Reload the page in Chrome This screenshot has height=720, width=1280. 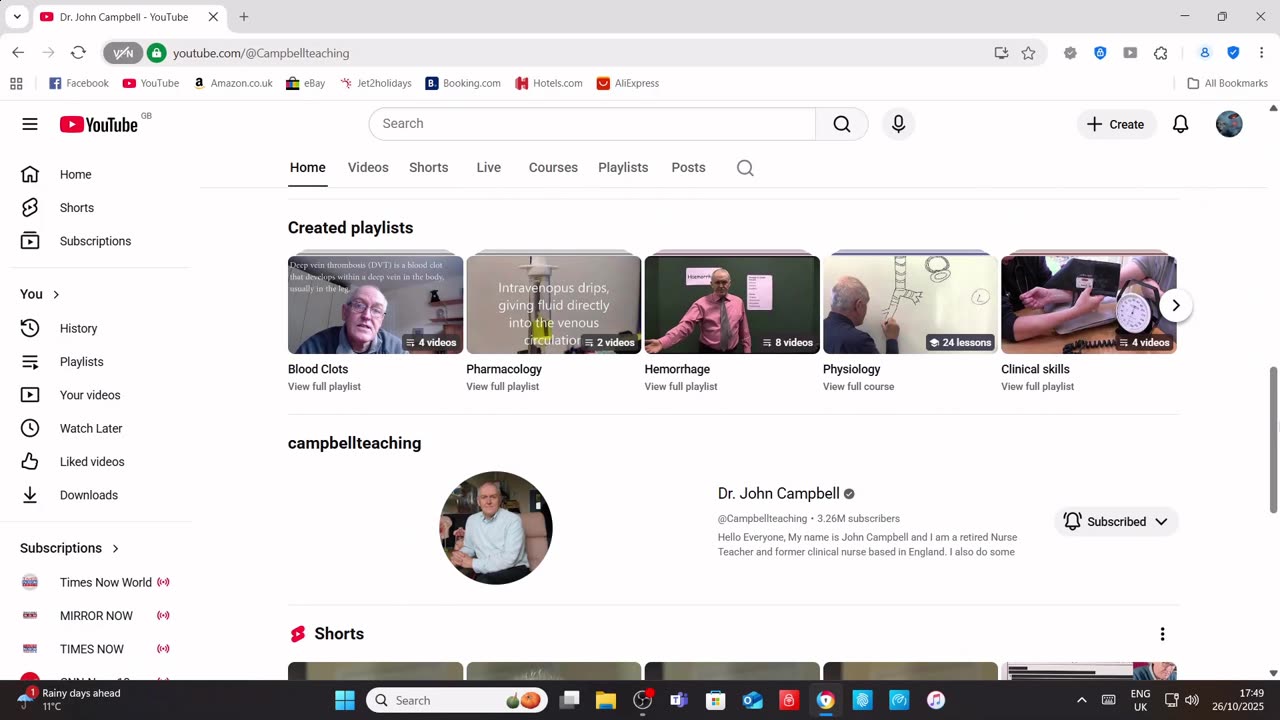[x=78, y=53]
